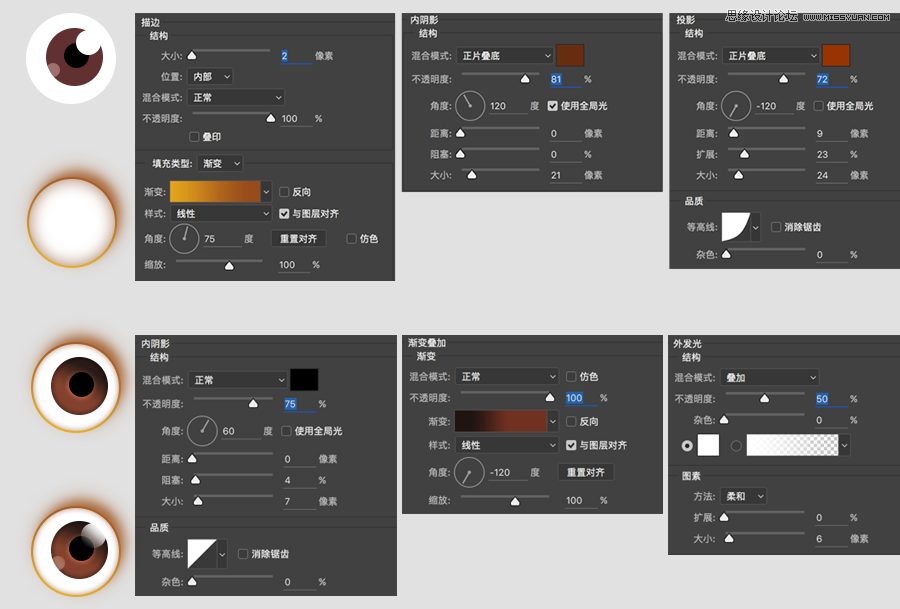Select the solid color radio button in Outer Glow
The height and width of the screenshot is (609, 900).
pos(686,445)
